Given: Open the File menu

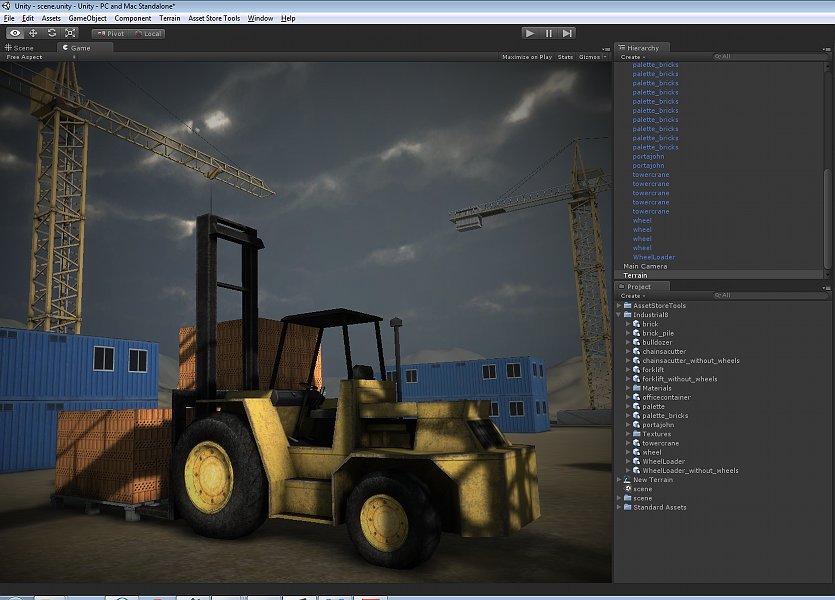Looking at the screenshot, I should pyautogui.click(x=9, y=18).
